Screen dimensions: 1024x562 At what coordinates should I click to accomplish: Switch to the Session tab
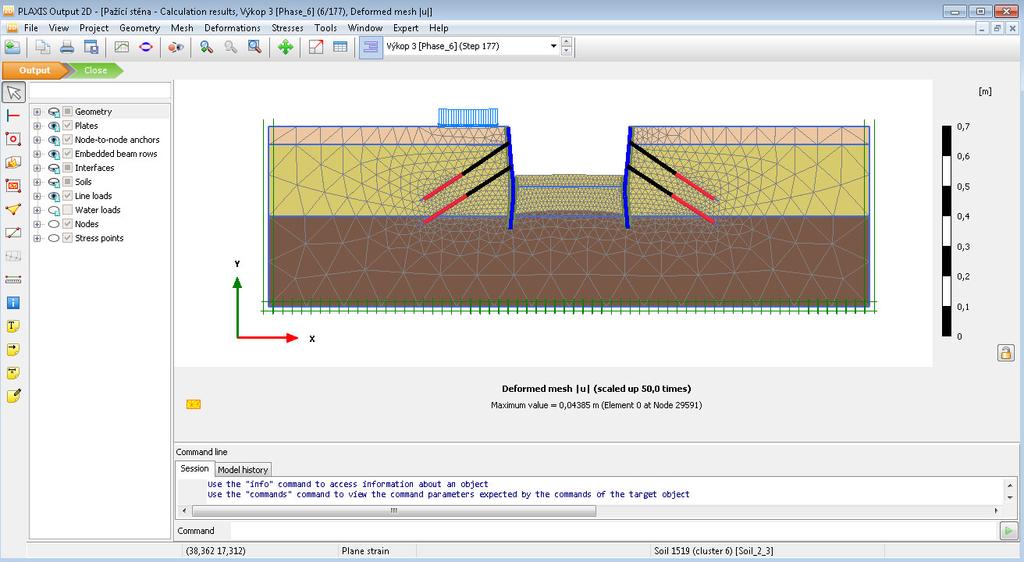194,469
